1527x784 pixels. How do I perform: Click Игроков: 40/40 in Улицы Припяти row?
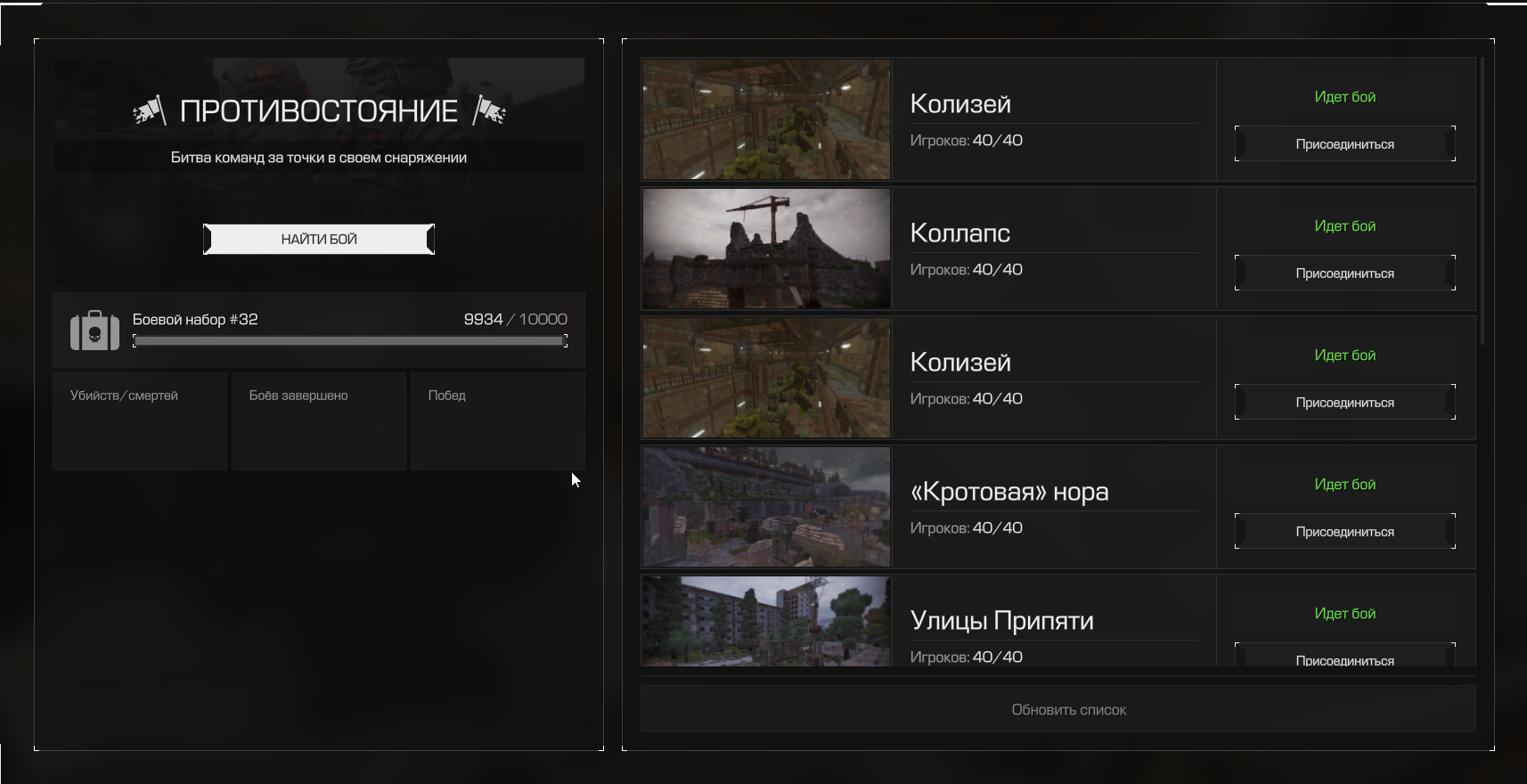pos(967,657)
